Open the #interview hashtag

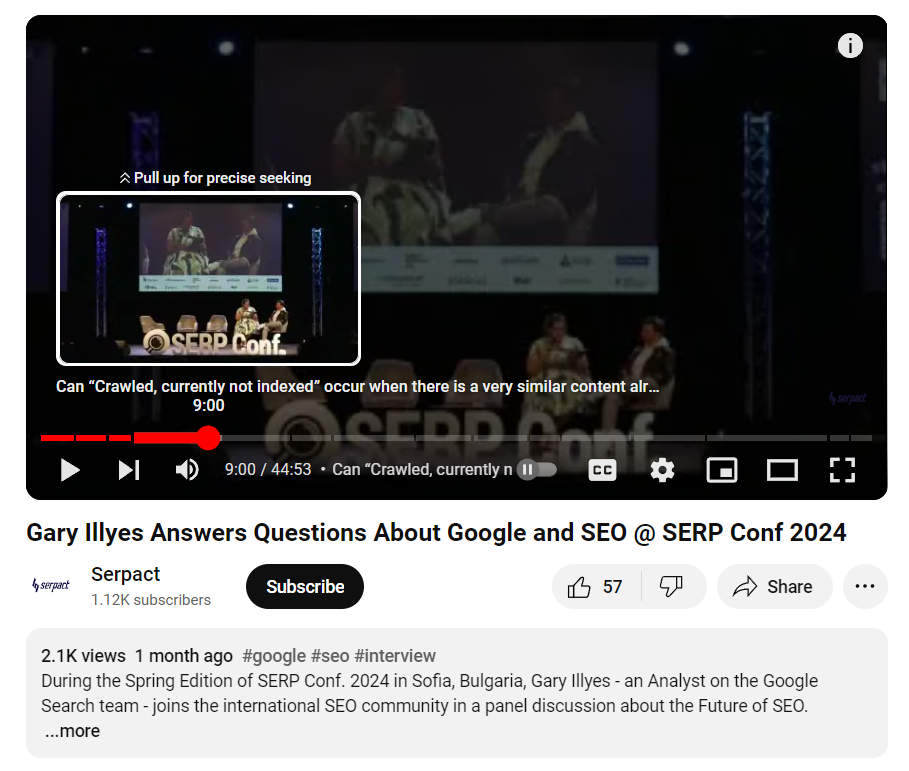click(395, 656)
